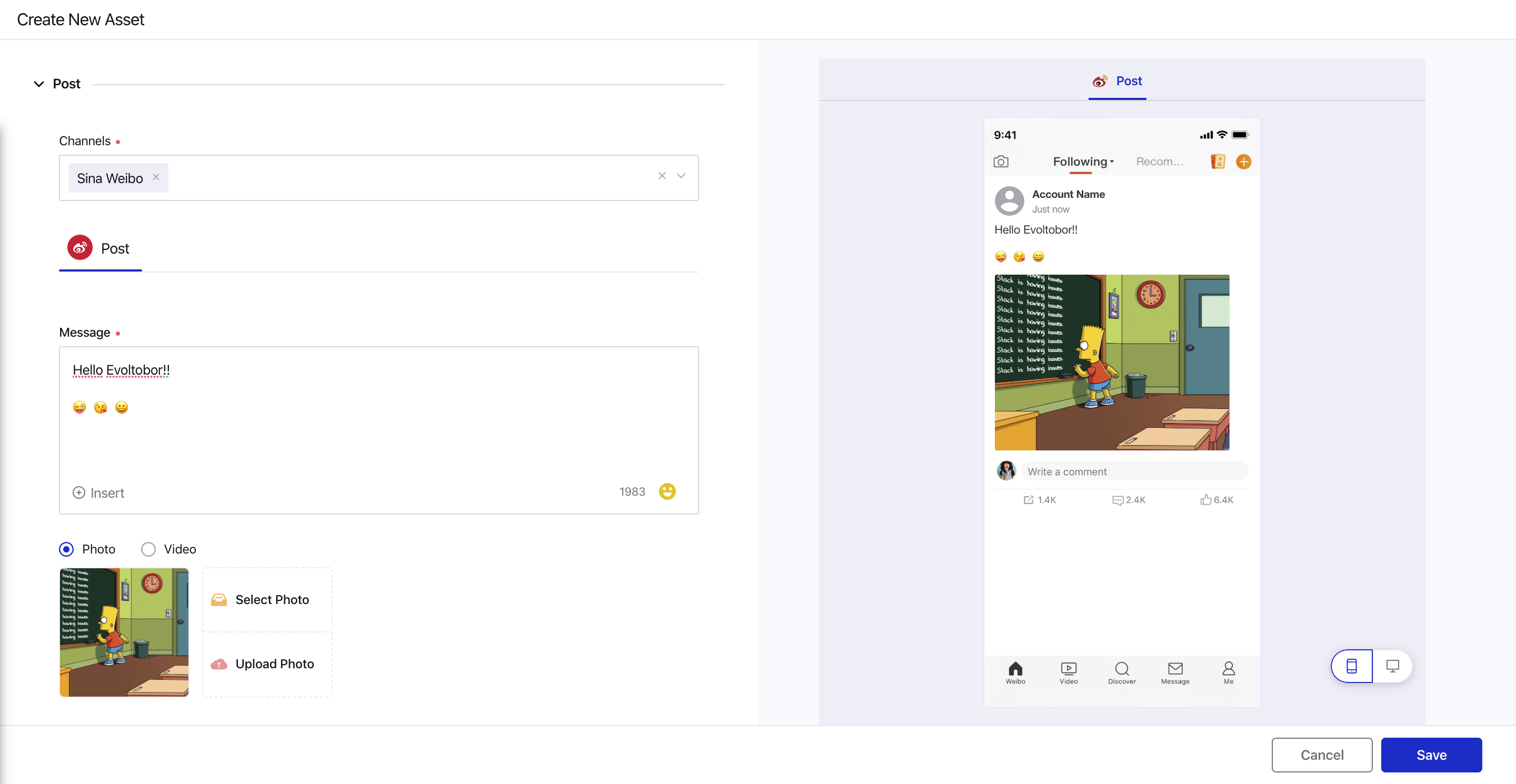Click the emoji smiley icon in toolbar
This screenshot has height=784, width=1516.
(668, 491)
